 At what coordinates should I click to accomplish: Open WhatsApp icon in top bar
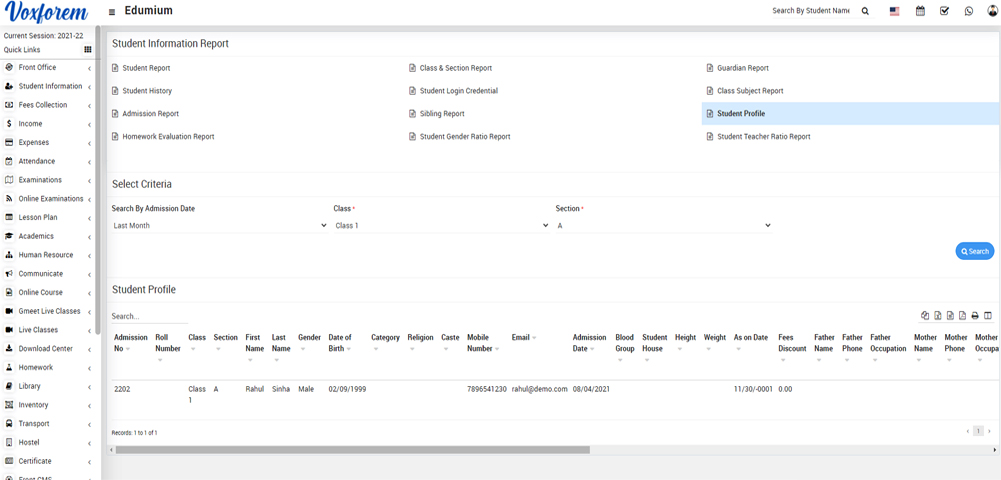pos(968,11)
